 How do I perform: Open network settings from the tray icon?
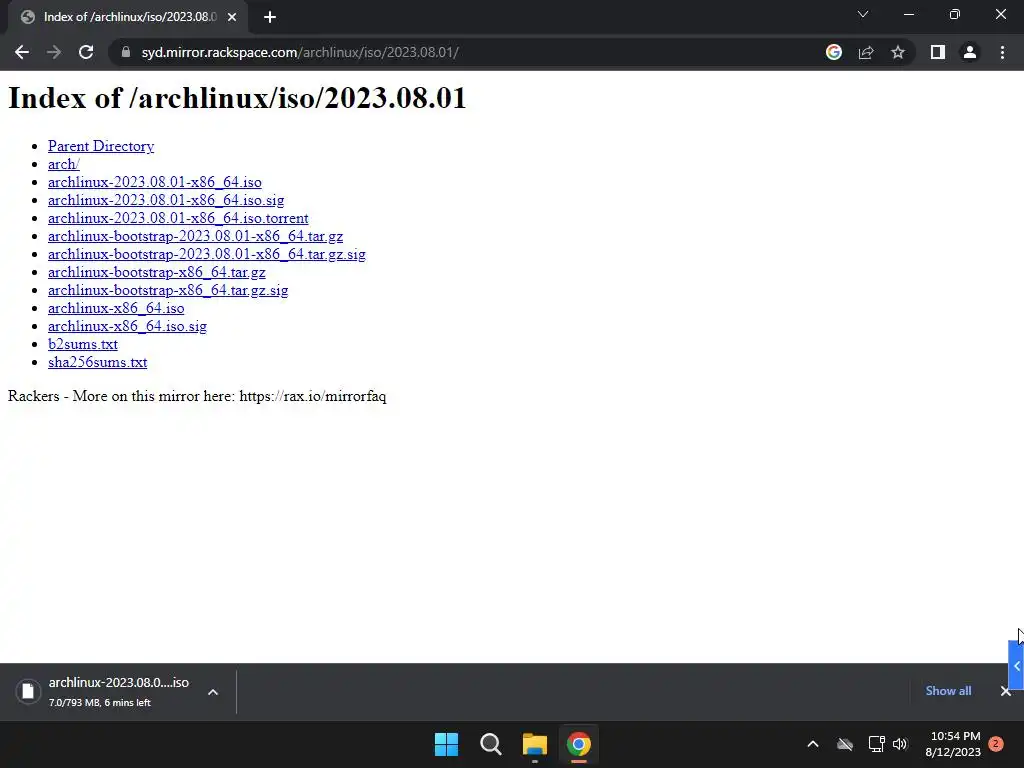876,744
